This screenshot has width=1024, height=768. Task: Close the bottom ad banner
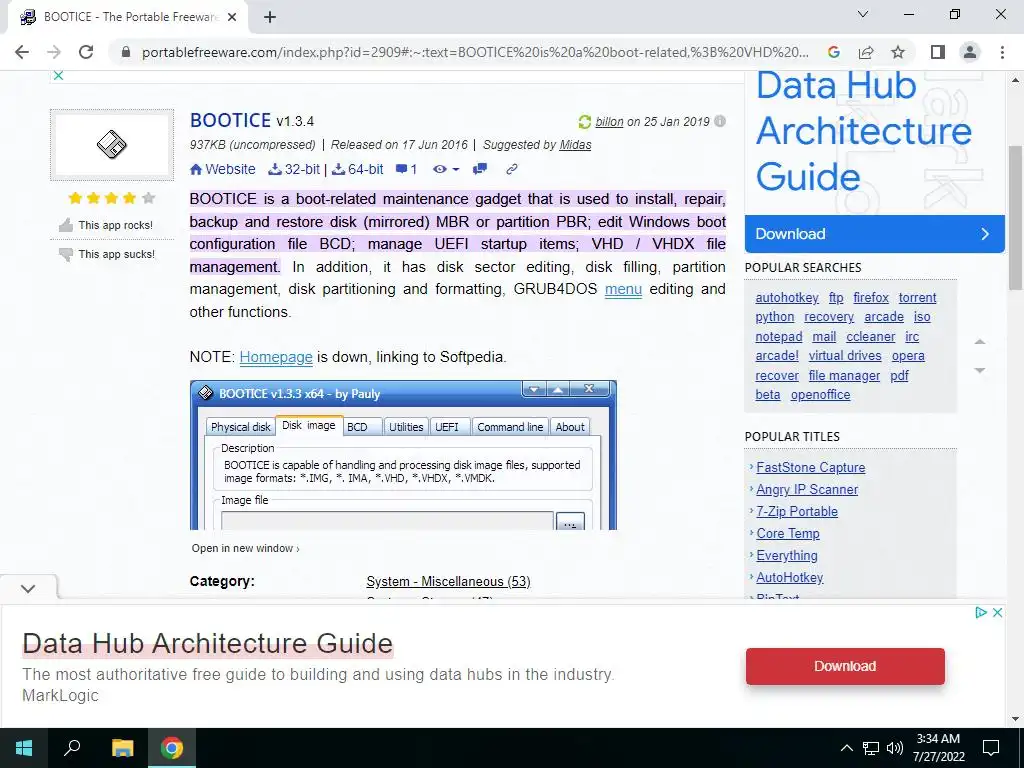997,613
